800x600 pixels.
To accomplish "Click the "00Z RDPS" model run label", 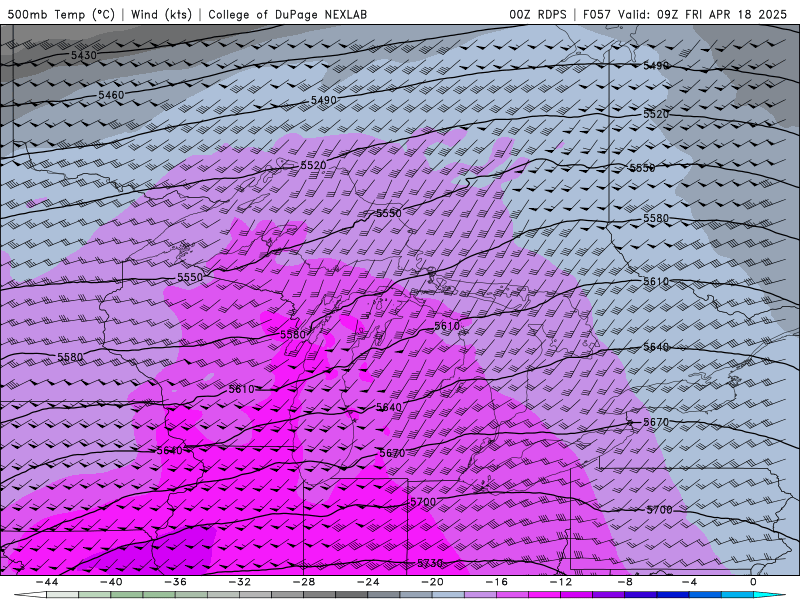I will coord(538,14).
